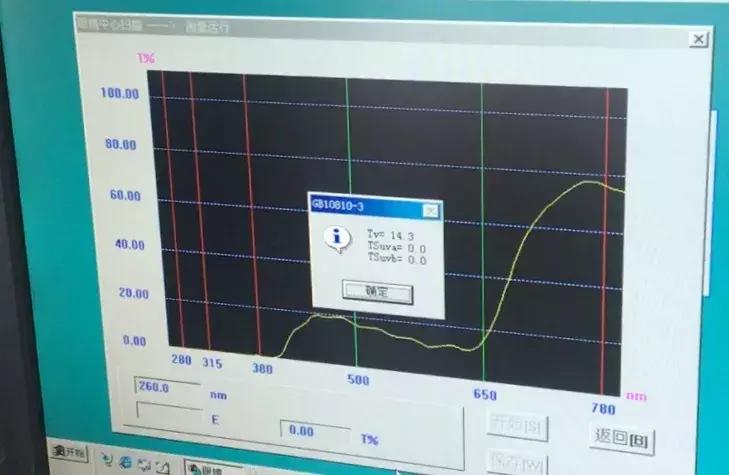Click the peak of the yellow transmittance curve
This screenshot has height=475, width=729.
[x=590, y=182]
